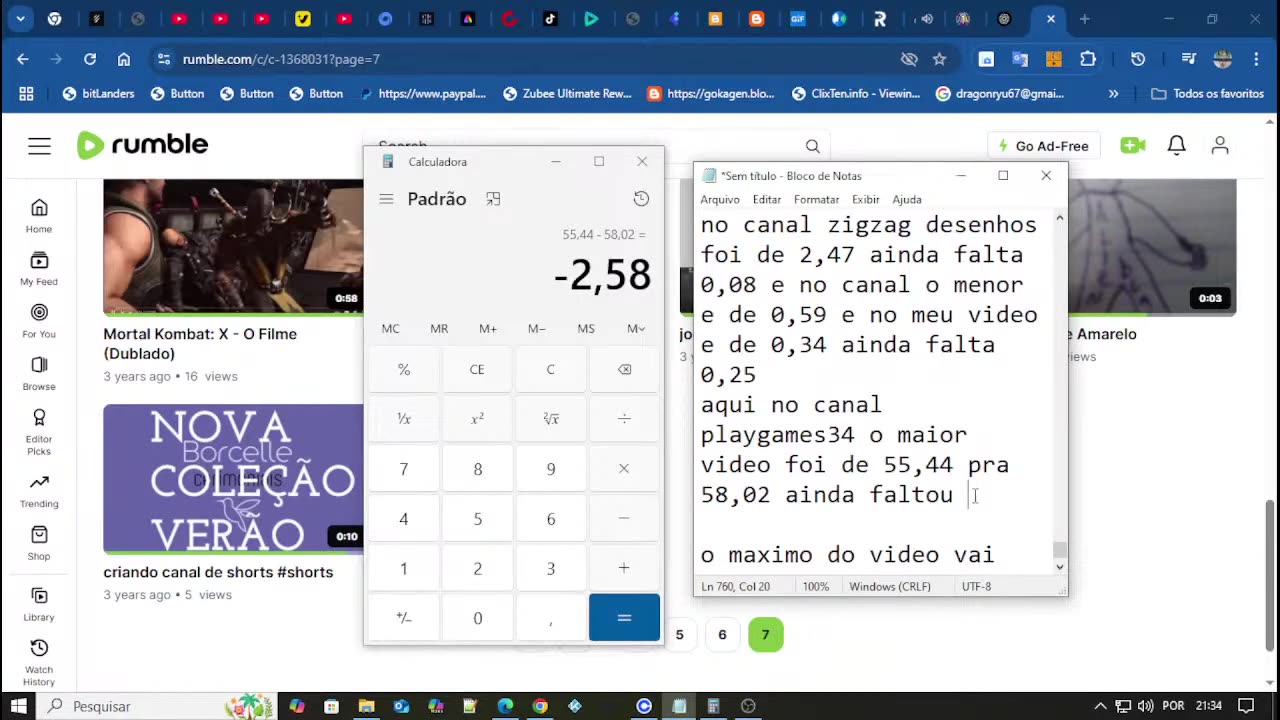1280x720 pixels.
Task: Go to page 5 of channel
Action: (680, 634)
